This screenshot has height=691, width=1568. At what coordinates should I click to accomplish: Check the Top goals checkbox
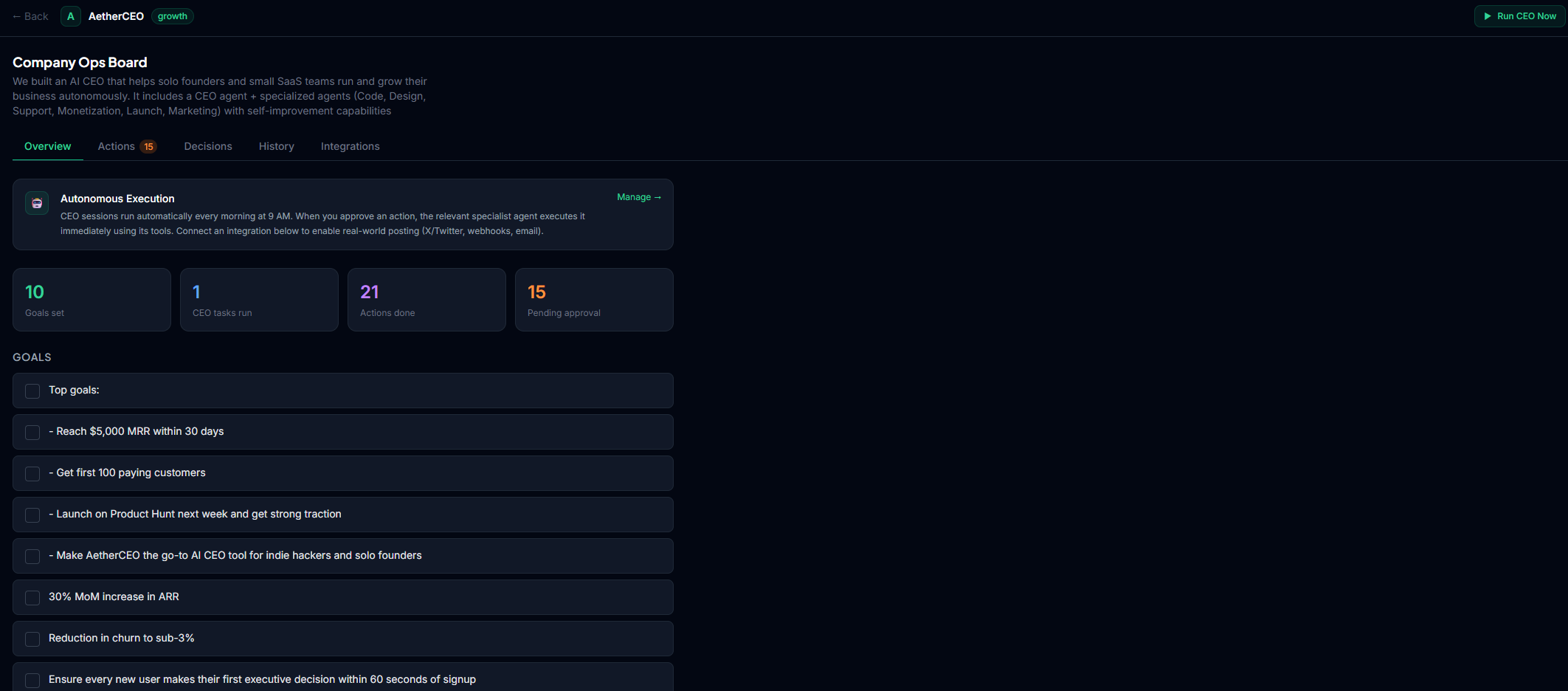point(32,391)
